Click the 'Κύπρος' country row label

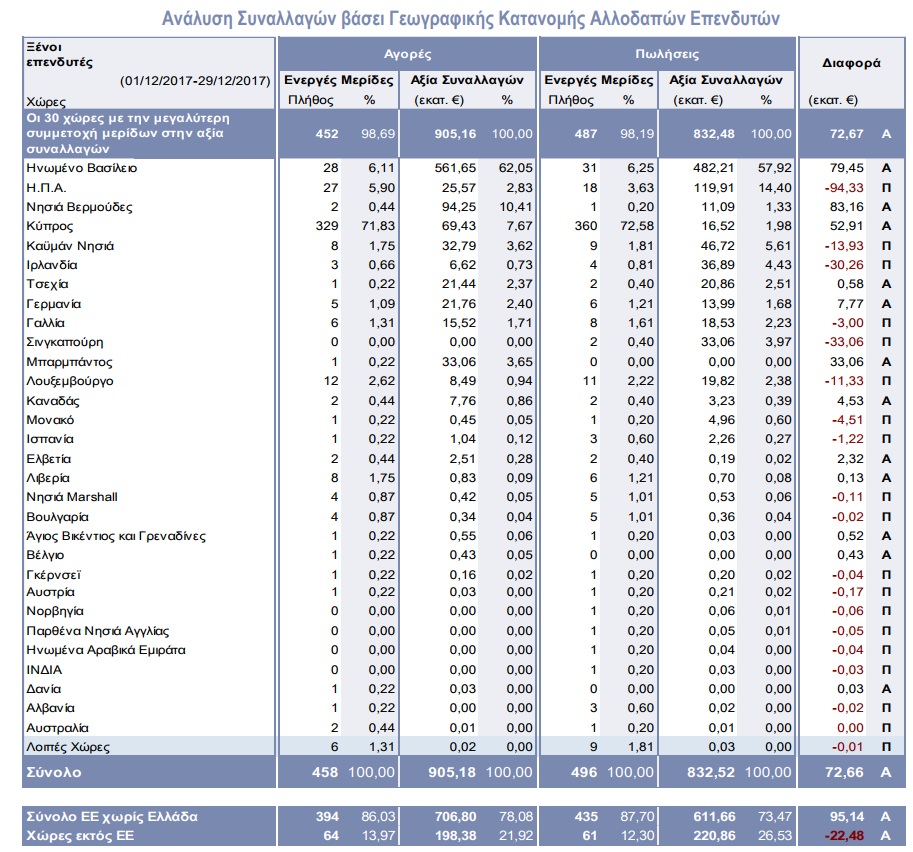click(48, 226)
